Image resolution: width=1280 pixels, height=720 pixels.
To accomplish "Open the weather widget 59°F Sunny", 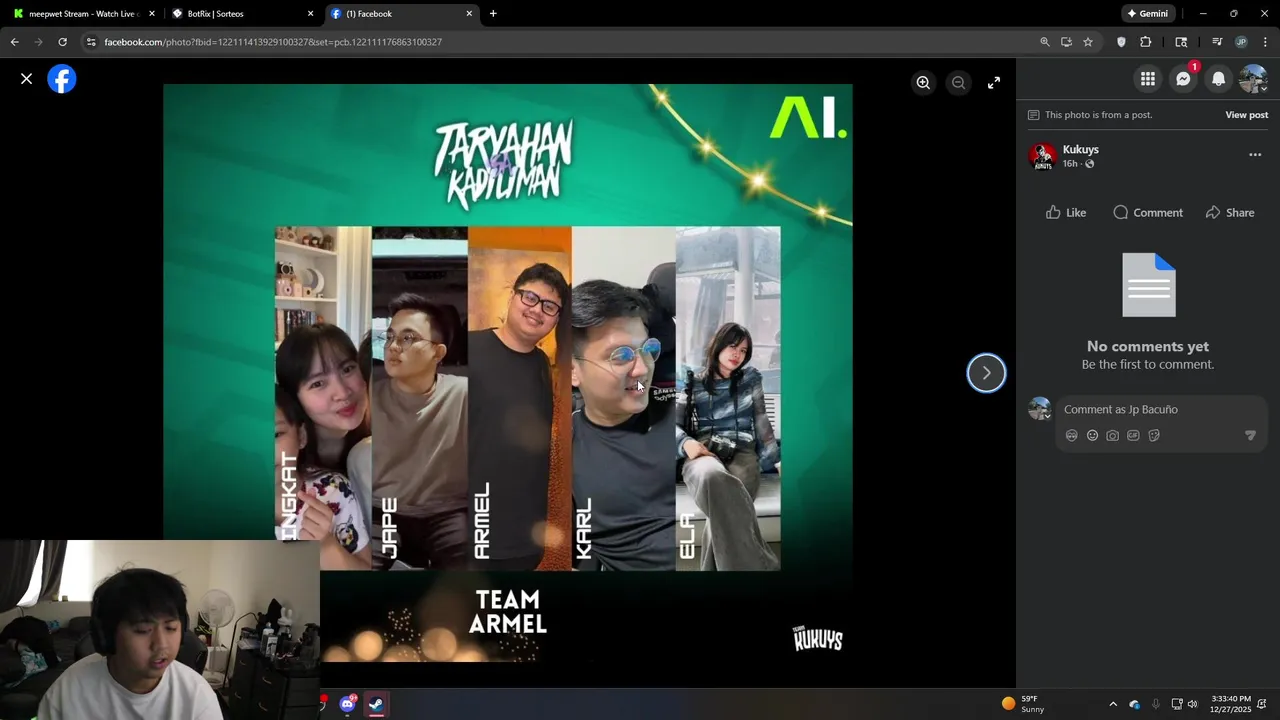I will point(1023,704).
